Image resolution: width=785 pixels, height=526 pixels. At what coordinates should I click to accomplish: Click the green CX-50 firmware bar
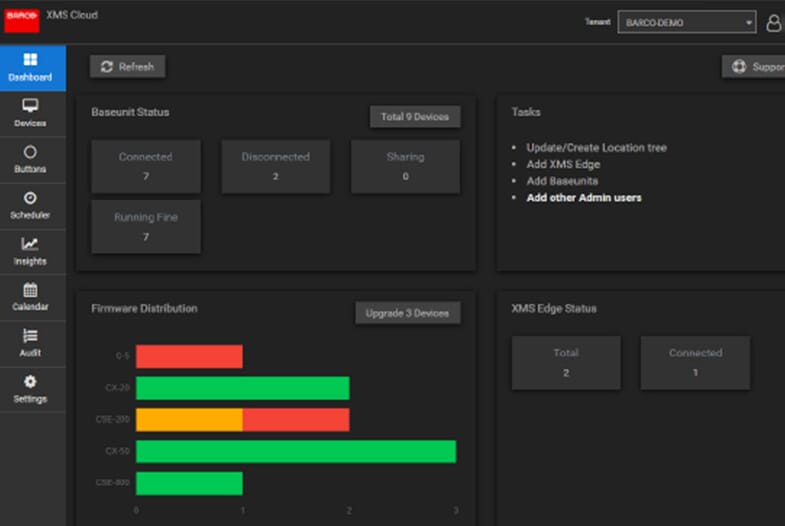pos(295,451)
